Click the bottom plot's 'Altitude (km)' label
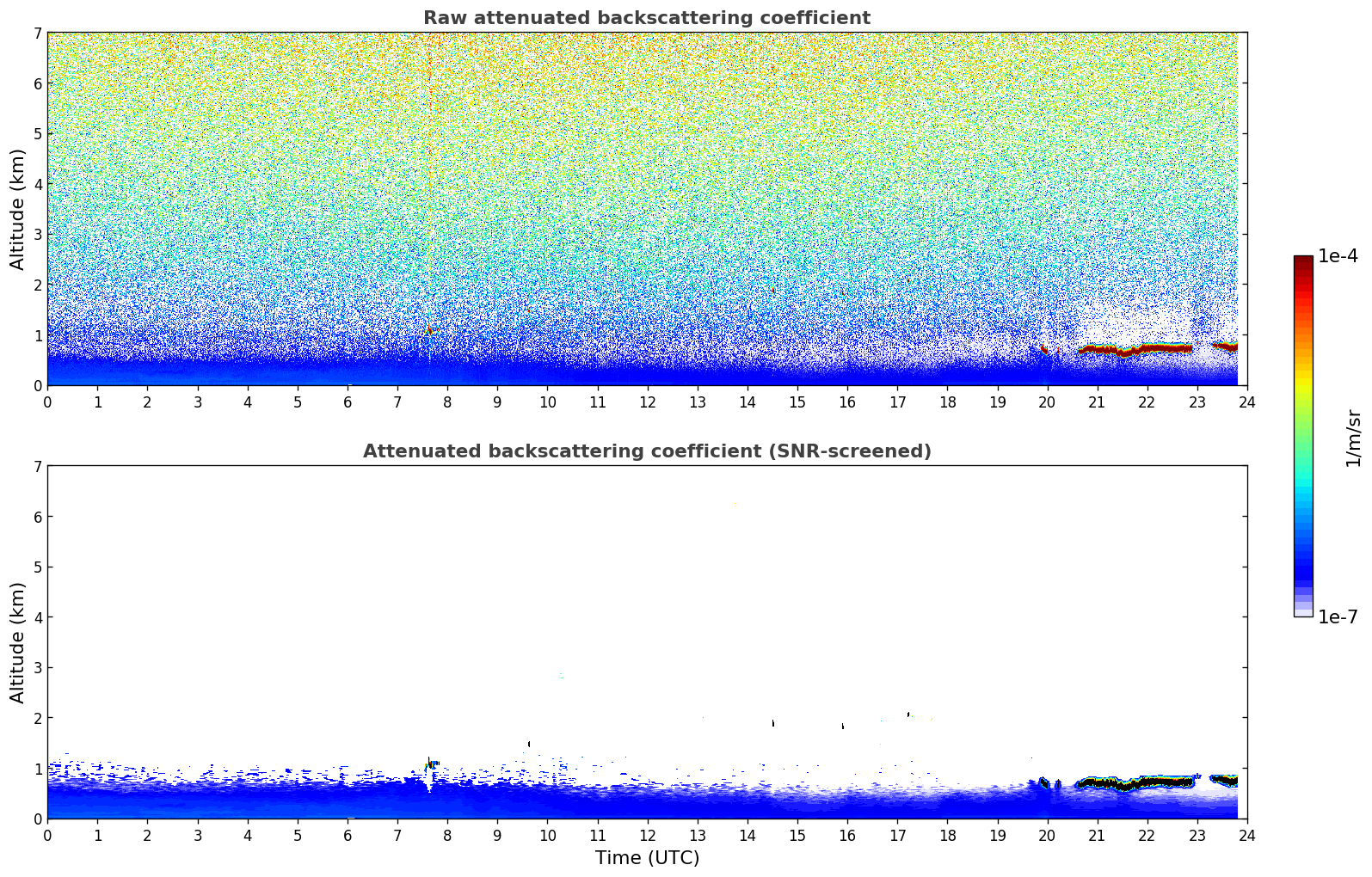 point(18,642)
